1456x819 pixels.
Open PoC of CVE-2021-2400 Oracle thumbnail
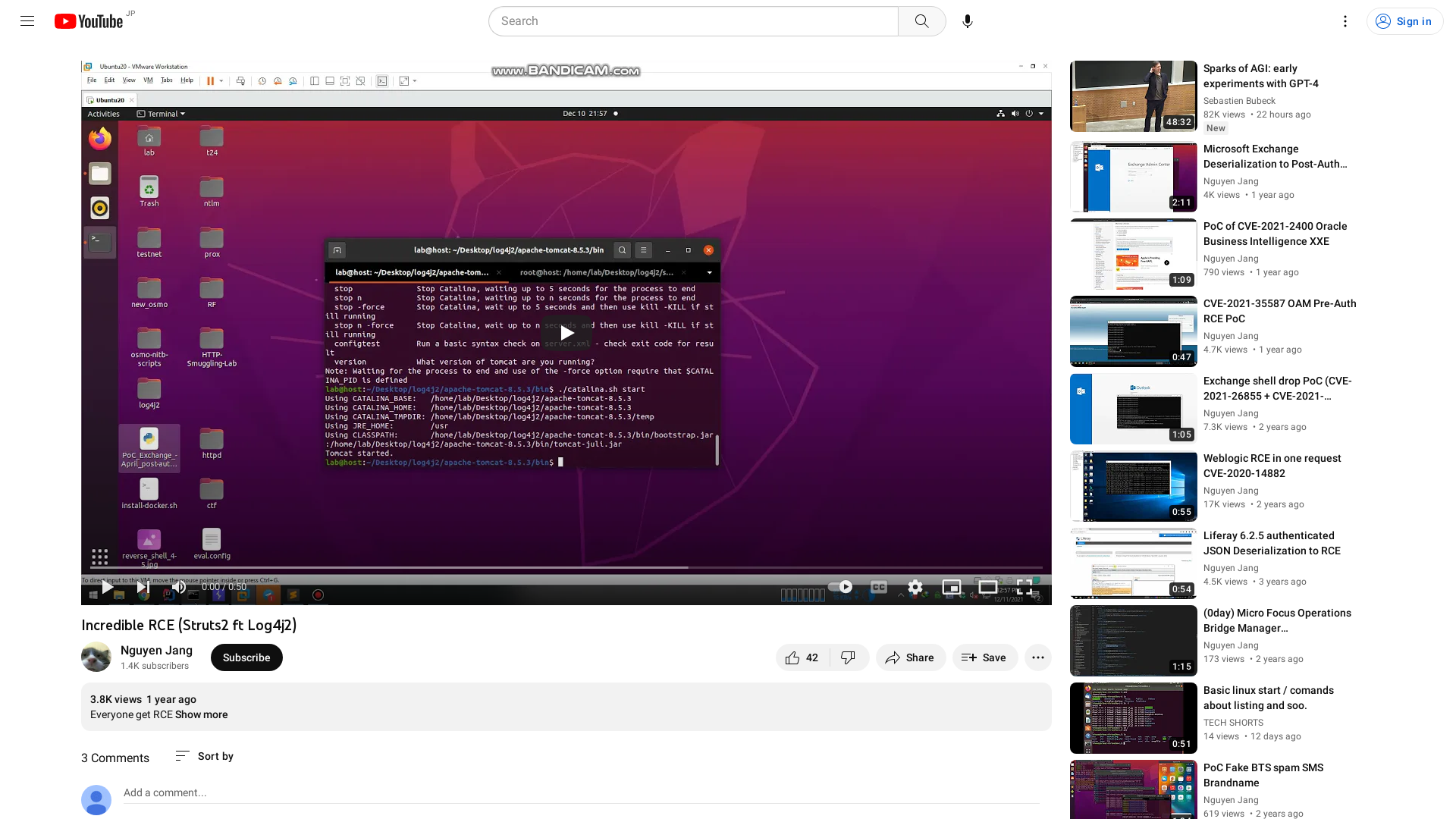tap(1133, 254)
